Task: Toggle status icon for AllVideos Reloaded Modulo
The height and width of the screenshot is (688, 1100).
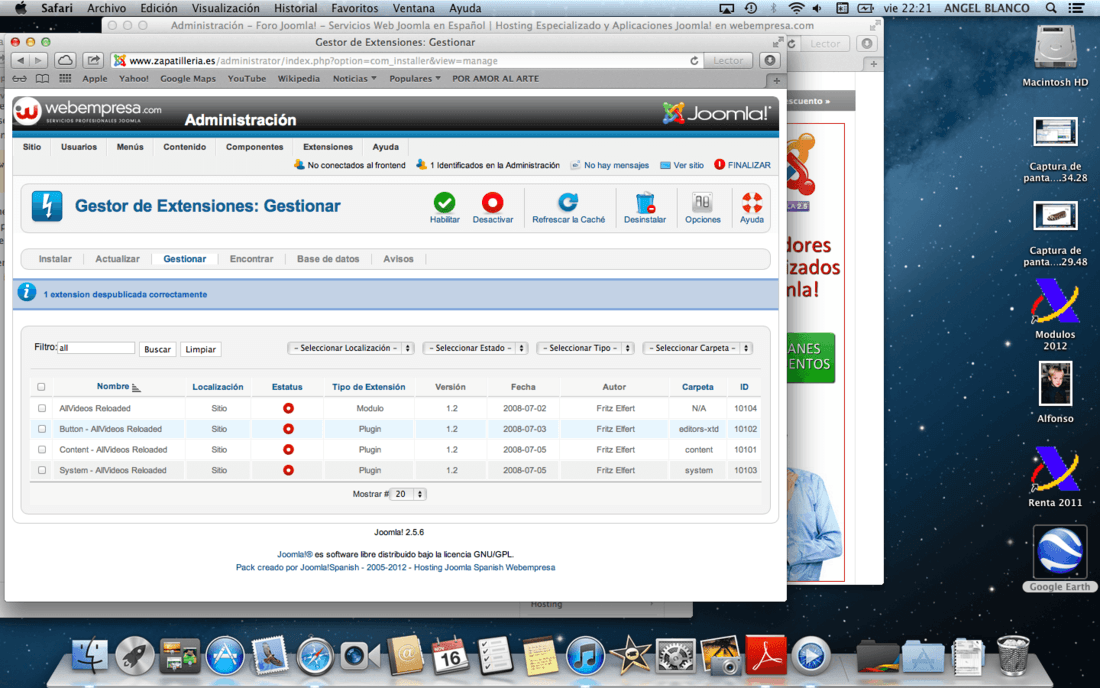Action: (x=288, y=408)
